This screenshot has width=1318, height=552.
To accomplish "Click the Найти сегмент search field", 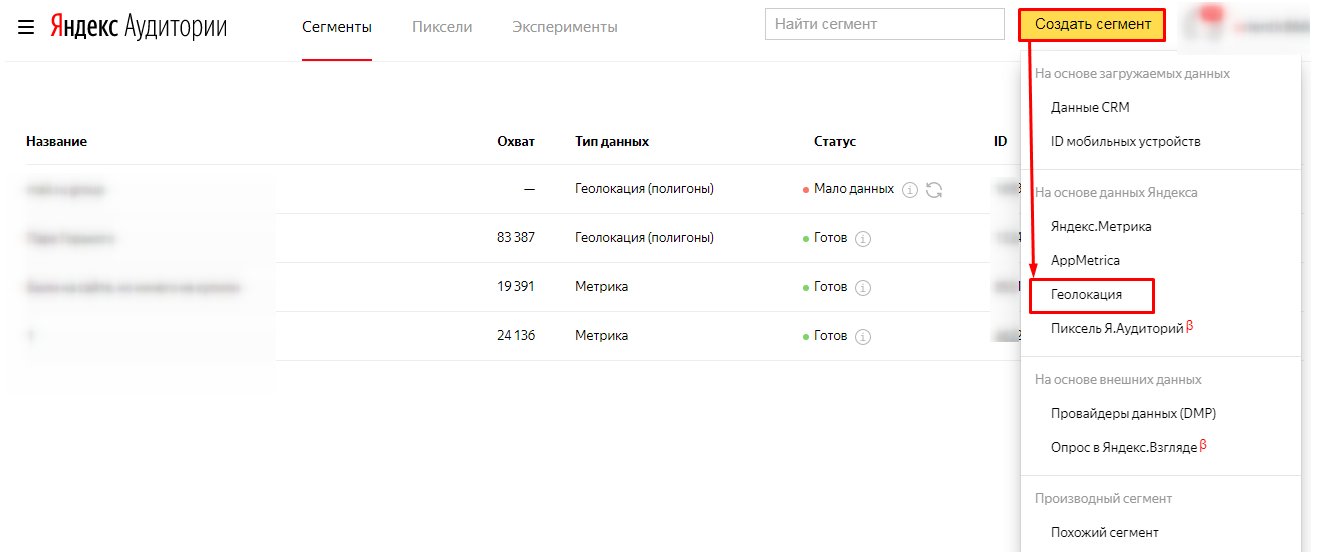I will tap(884, 24).
